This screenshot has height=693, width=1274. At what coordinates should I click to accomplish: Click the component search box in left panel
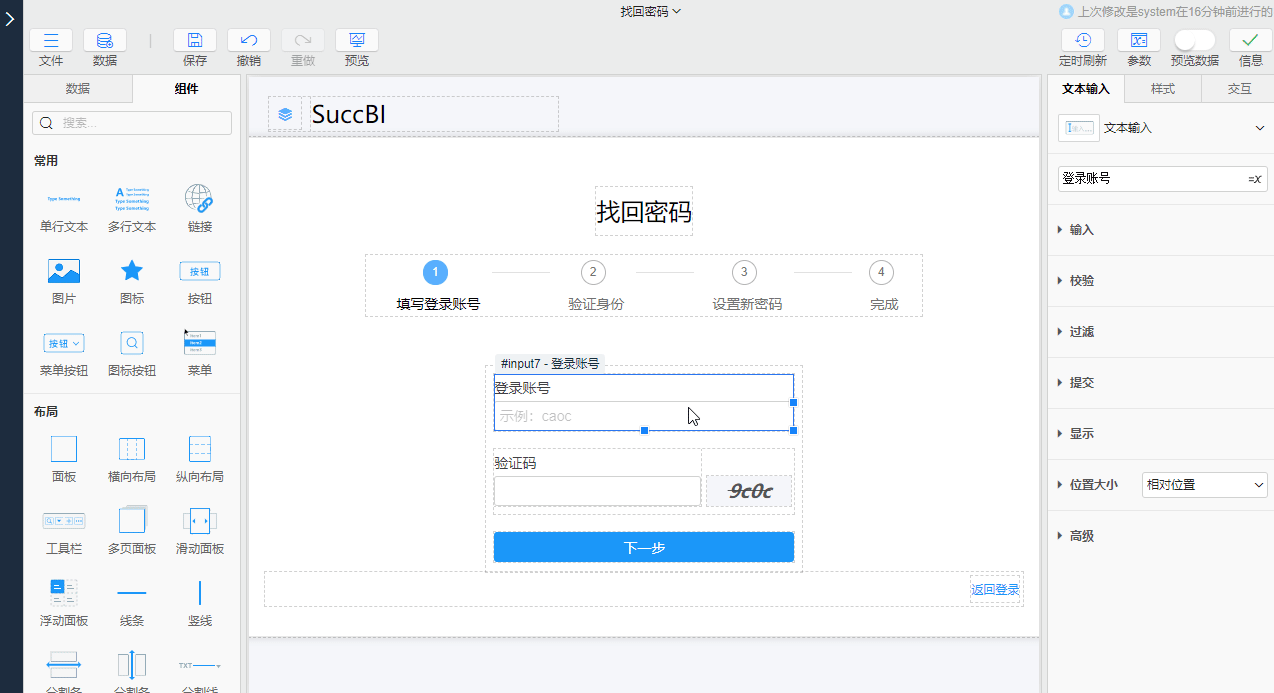[131, 122]
